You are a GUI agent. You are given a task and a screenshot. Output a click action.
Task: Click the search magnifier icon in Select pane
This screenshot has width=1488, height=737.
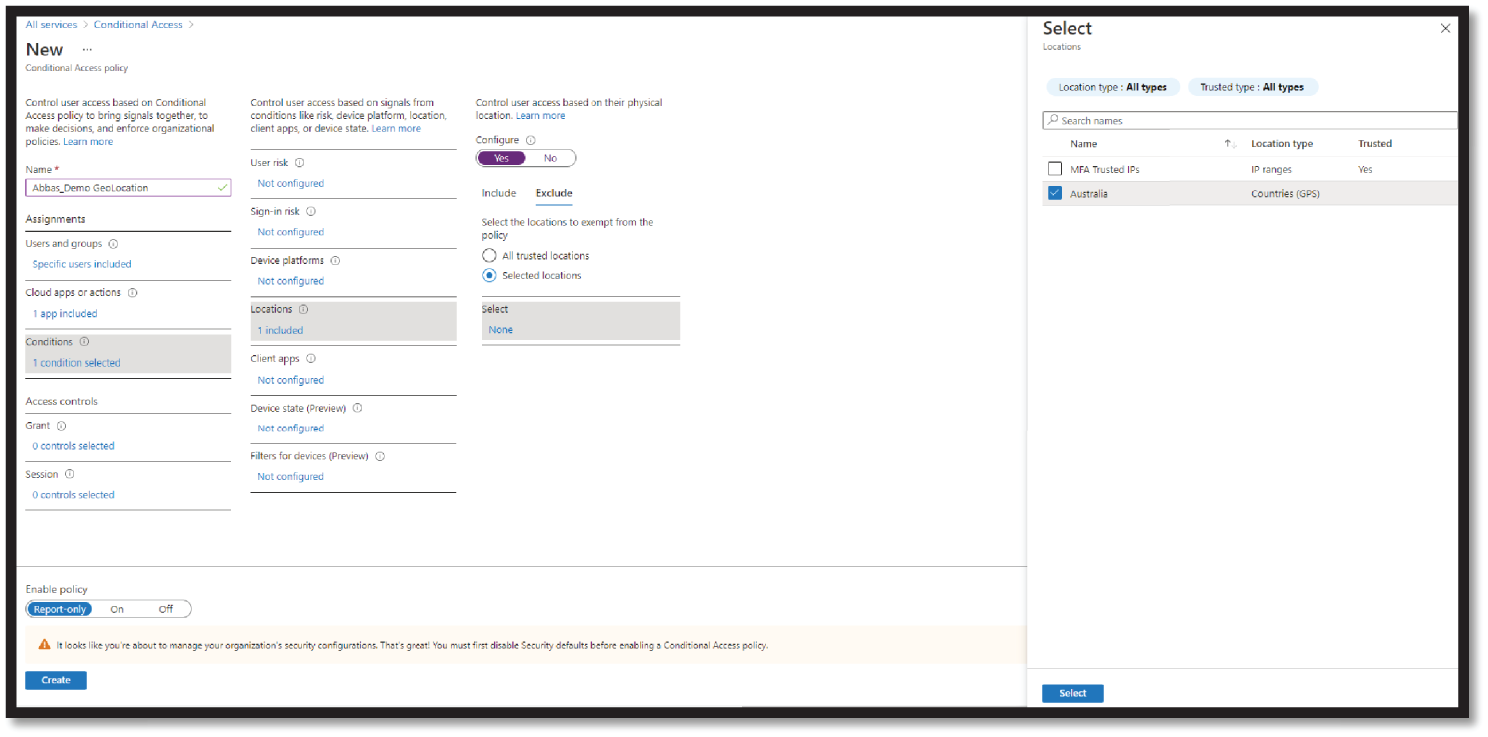click(1052, 121)
